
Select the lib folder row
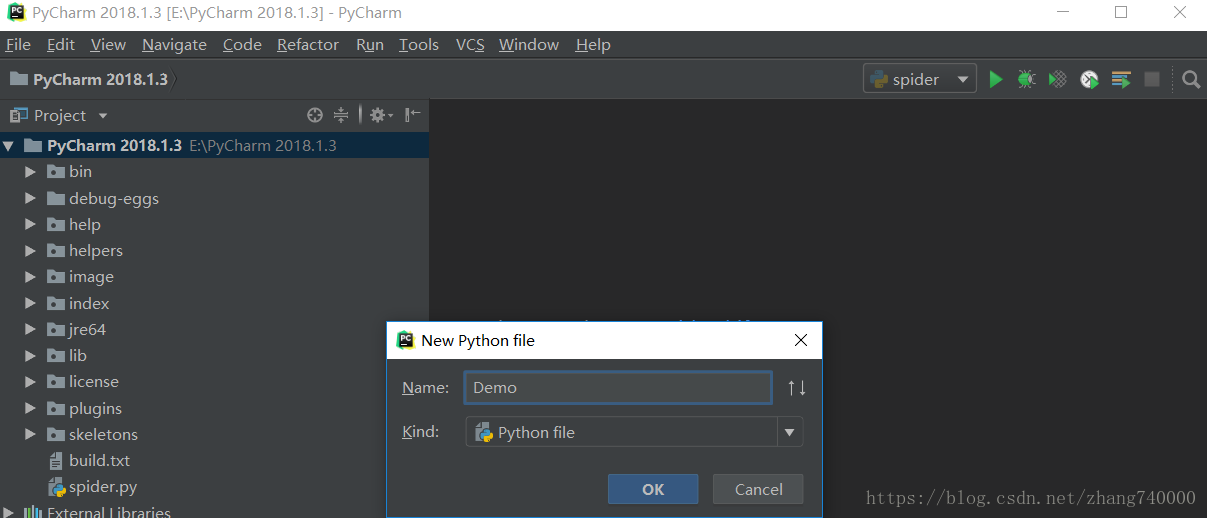[214, 356]
